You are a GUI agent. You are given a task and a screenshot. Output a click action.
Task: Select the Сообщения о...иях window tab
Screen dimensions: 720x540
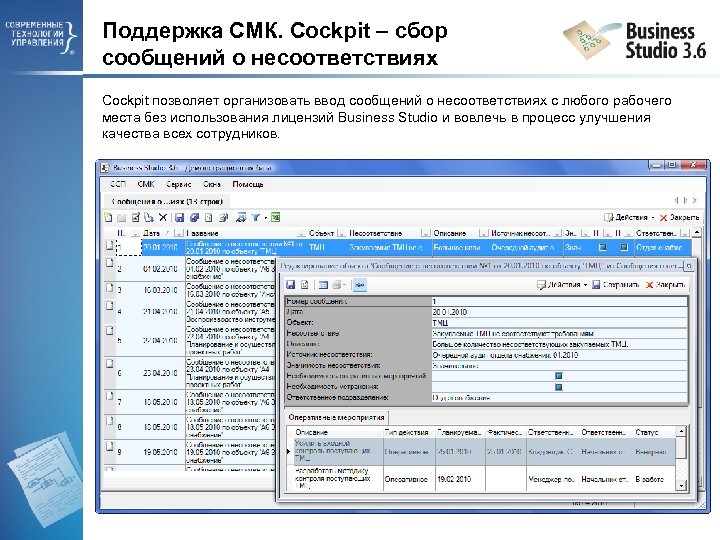[x=167, y=201]
